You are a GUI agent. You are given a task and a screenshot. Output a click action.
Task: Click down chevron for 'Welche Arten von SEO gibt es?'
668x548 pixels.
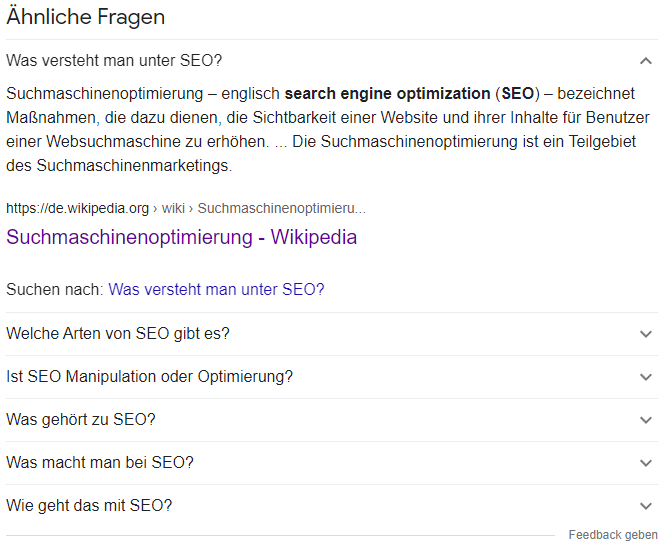coord(645,334)
